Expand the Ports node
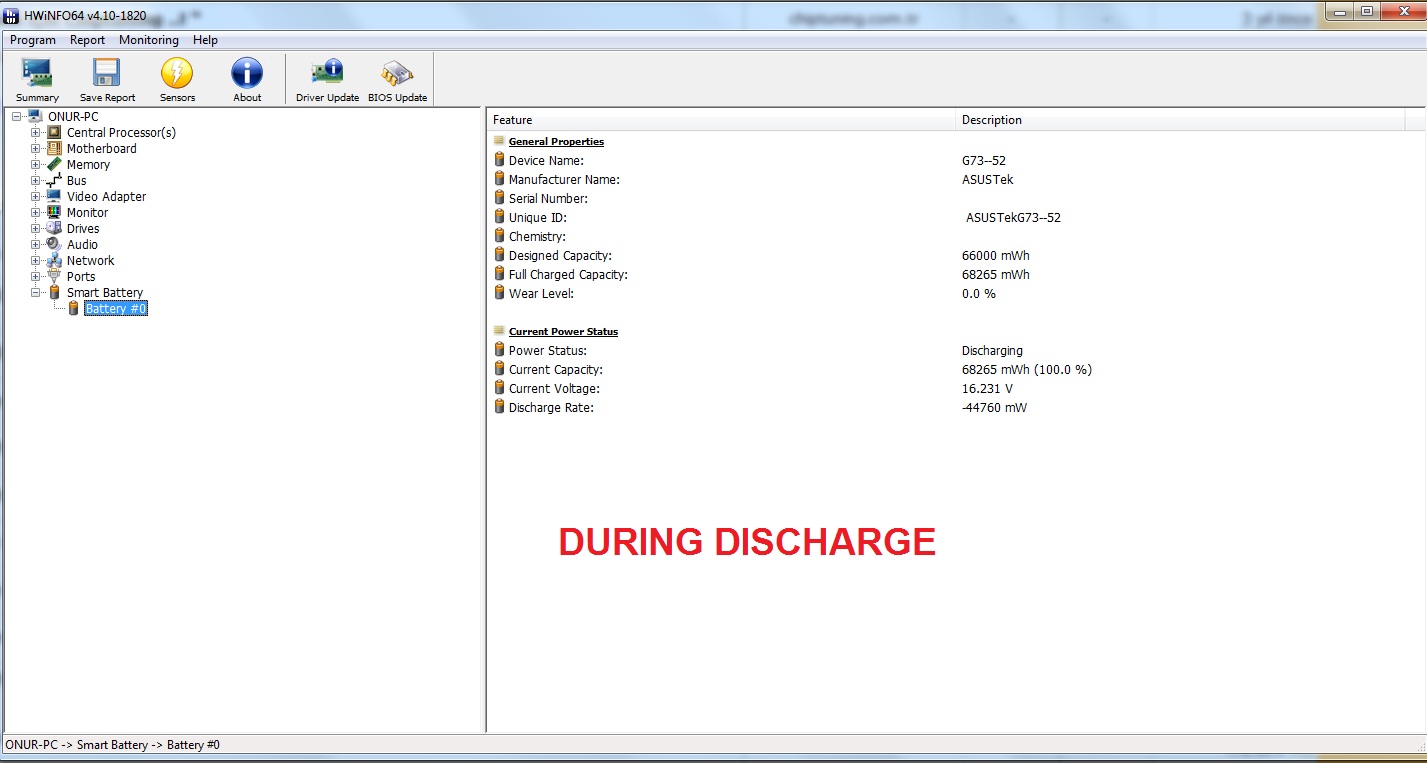The width and height of the screenshot is (1427, 763). pos(35,277)
